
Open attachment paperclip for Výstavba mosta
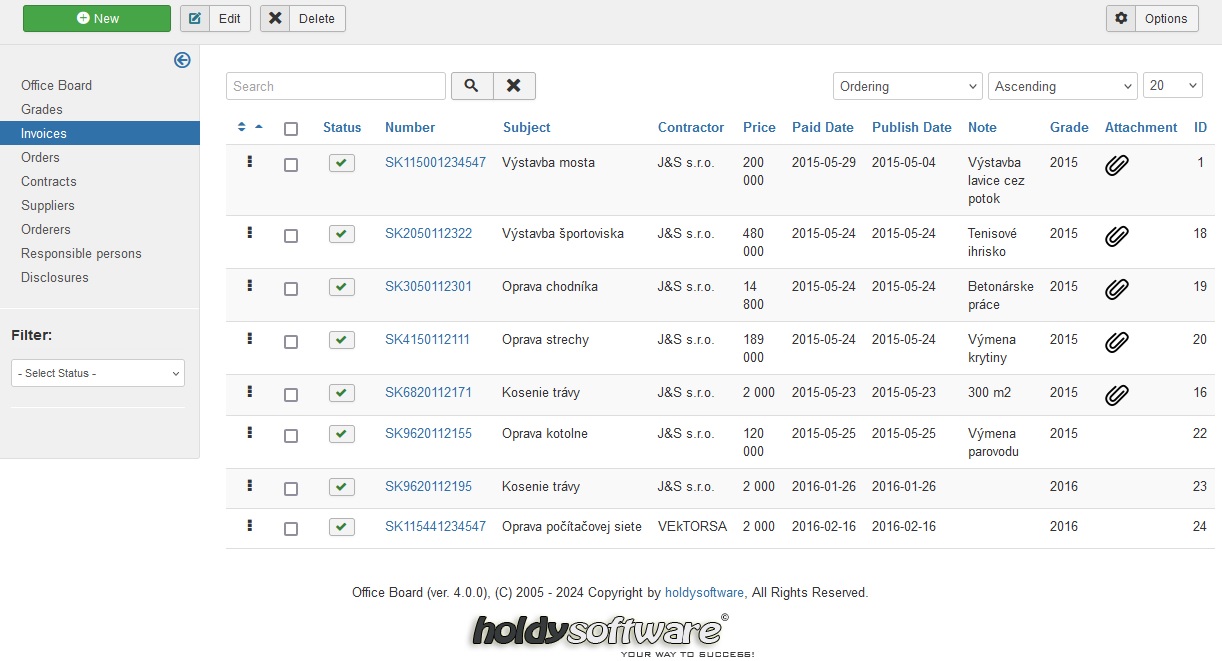[1117, 166]
